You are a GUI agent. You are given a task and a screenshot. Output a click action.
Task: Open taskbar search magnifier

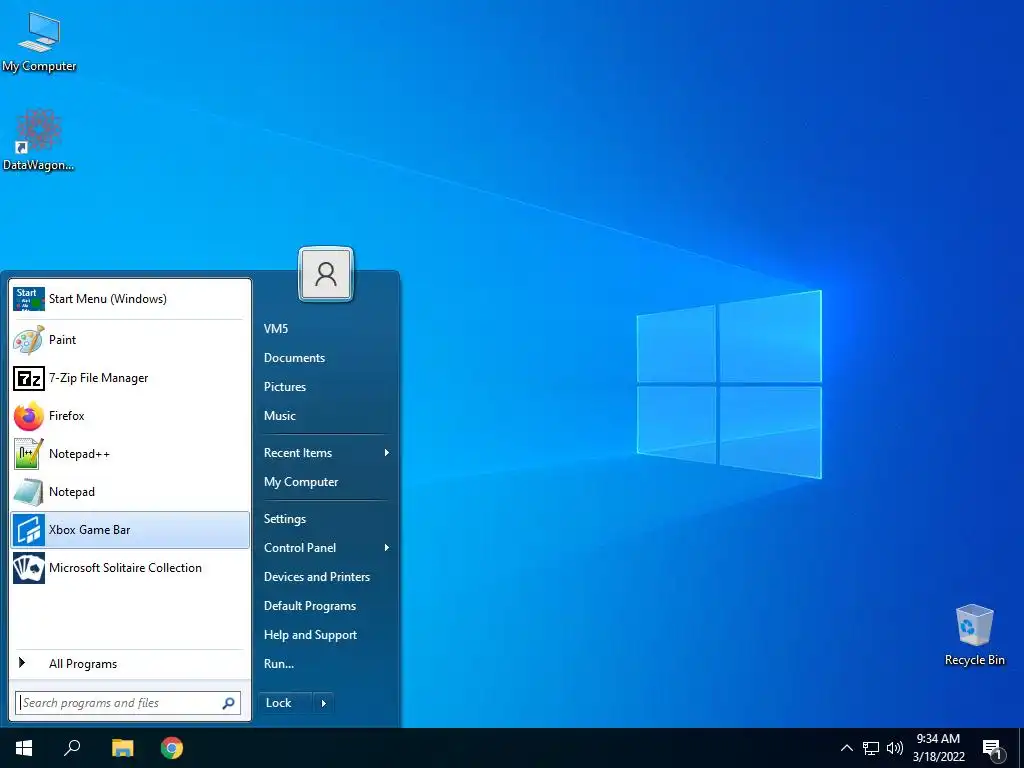point(72,747)
